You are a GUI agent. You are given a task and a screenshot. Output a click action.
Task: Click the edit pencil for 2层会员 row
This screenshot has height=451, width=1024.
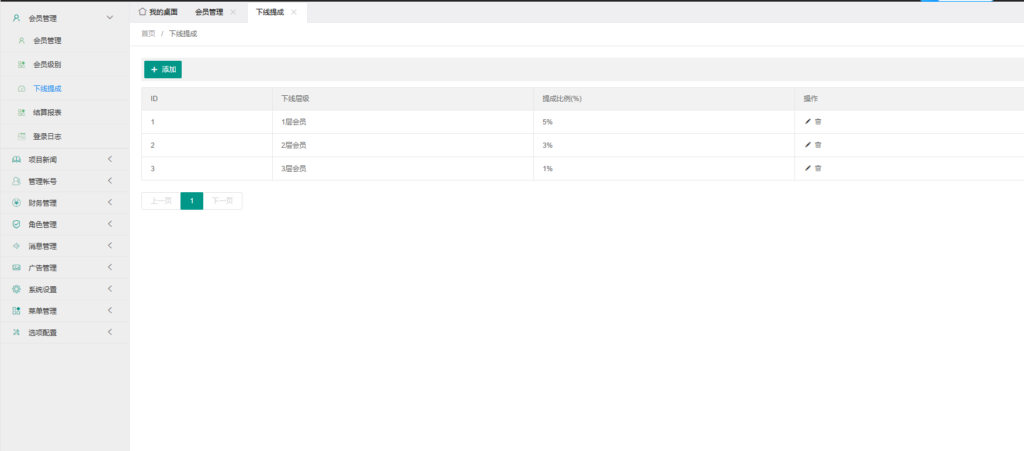(808, 145)
